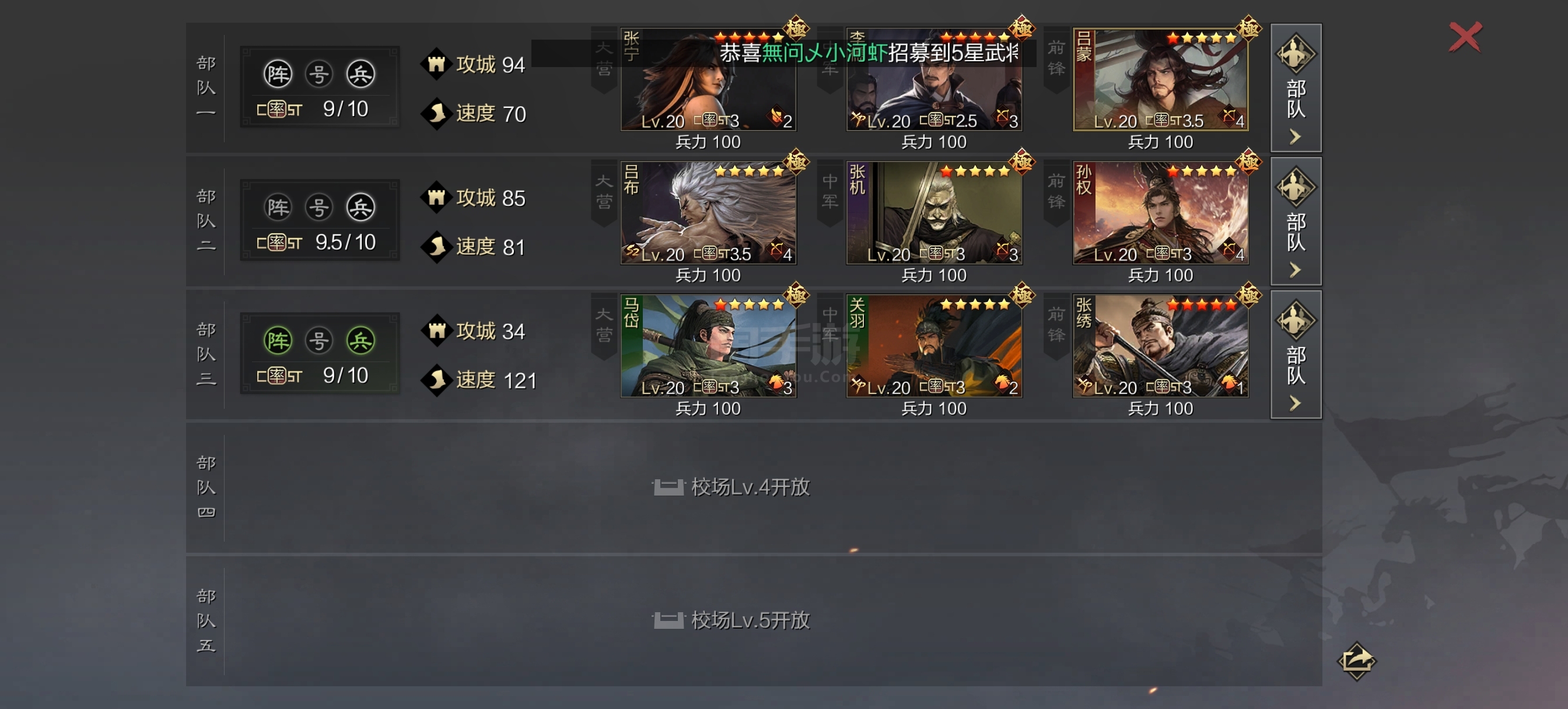Click the speed boot icon in troop one
Viewport: 1568px width, 709px height.
coord(436,113)
